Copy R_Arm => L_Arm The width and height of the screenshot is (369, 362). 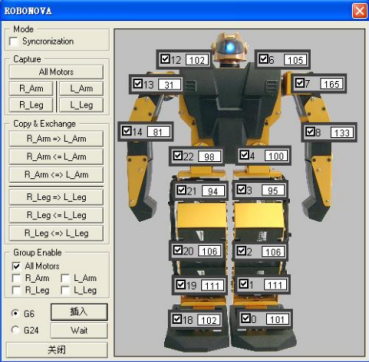[56, 139]
